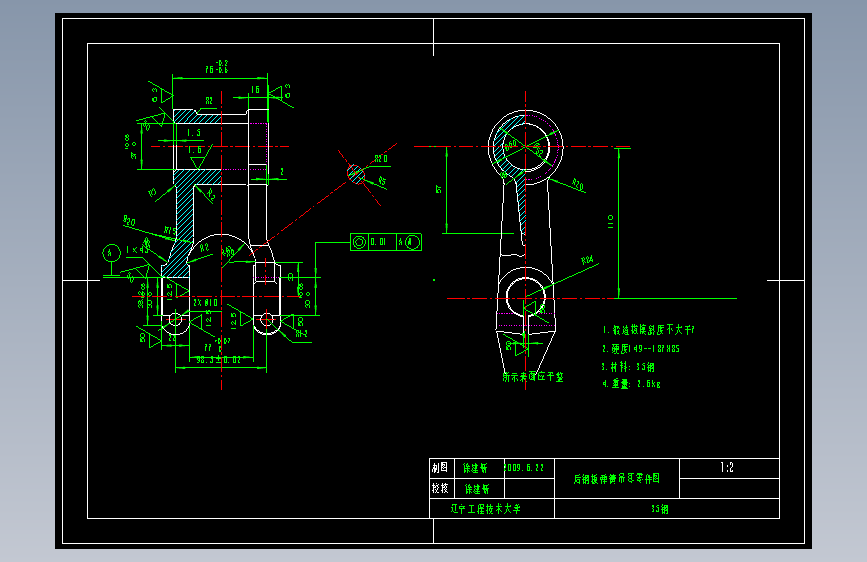Click the 制图 label in the title block

tap(440, 467)
